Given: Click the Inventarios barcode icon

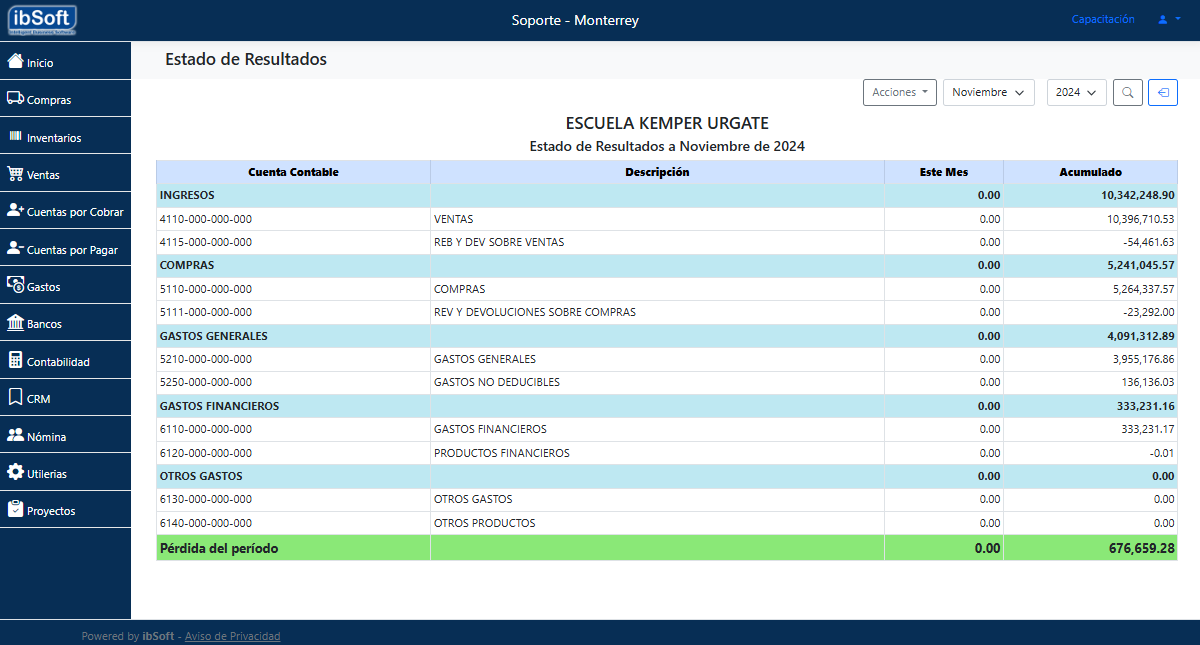Looking at the screenshot, I should [15, 136].
